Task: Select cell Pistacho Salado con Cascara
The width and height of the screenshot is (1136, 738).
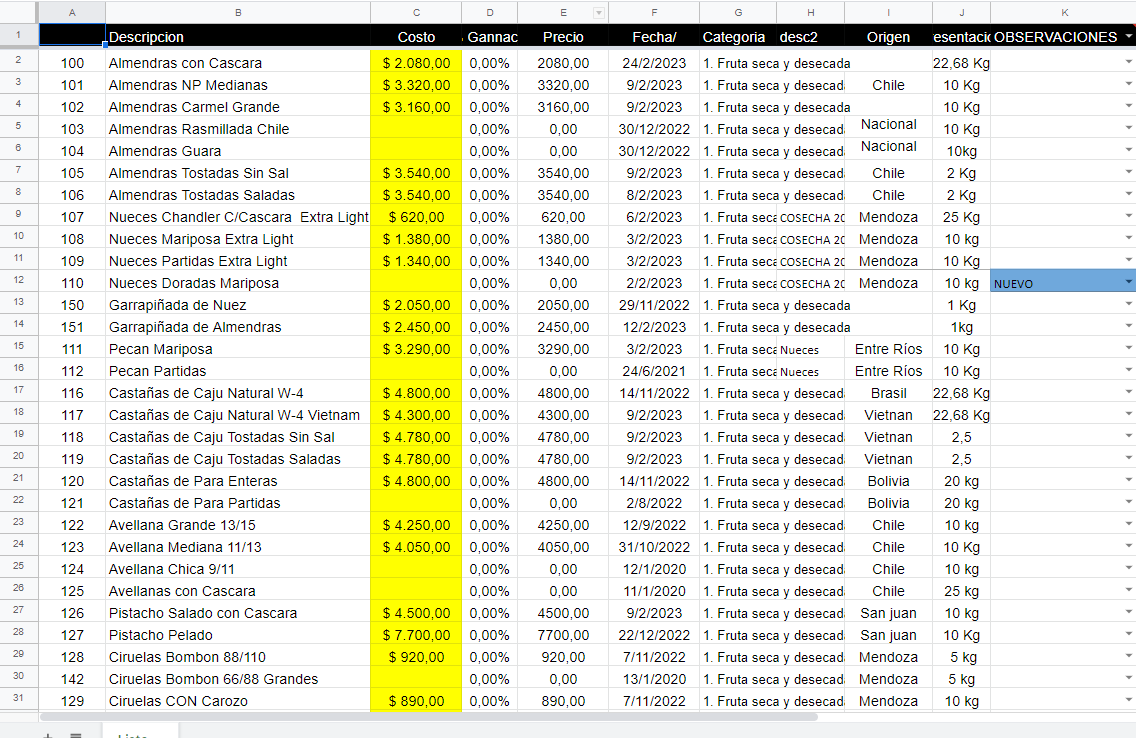Action: coord(238,613)
